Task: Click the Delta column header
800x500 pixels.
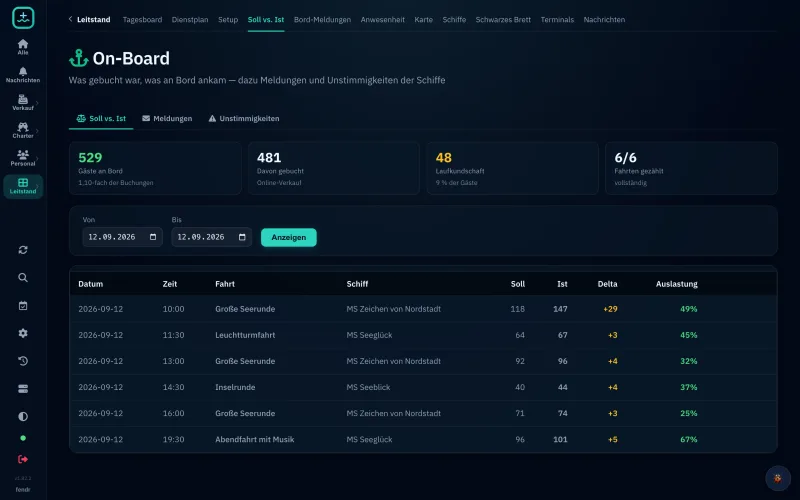Action: point(607,284)
